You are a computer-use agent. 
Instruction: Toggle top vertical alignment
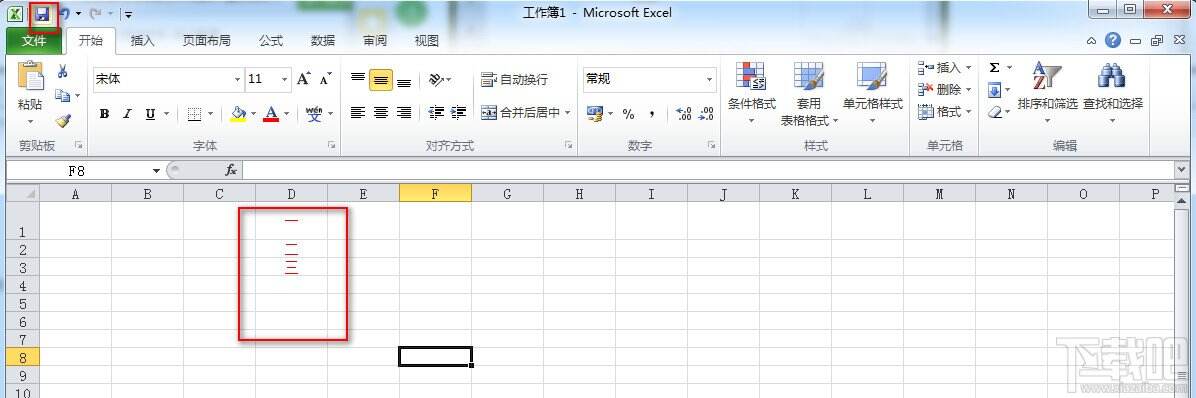point(358,79)
